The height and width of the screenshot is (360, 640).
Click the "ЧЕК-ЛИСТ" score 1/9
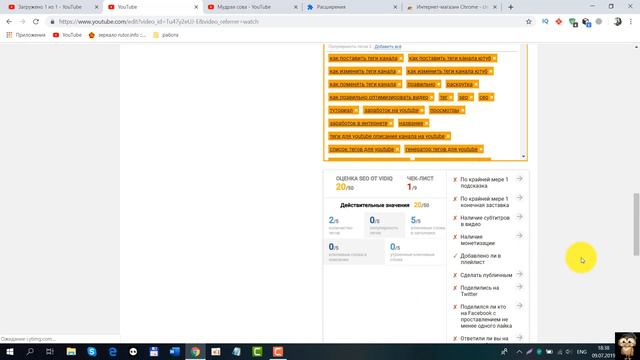412,187
